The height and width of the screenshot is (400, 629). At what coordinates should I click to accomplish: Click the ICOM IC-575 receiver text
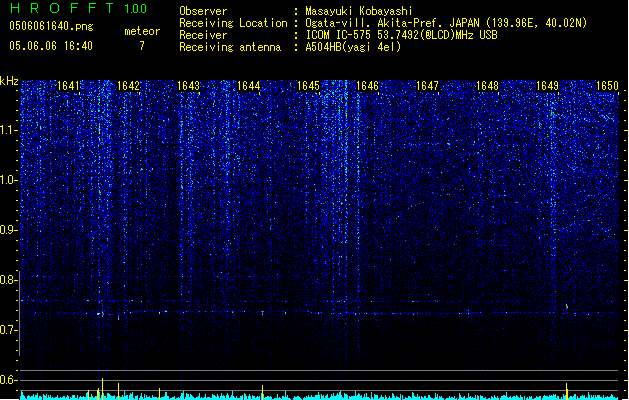pos(401,35)
